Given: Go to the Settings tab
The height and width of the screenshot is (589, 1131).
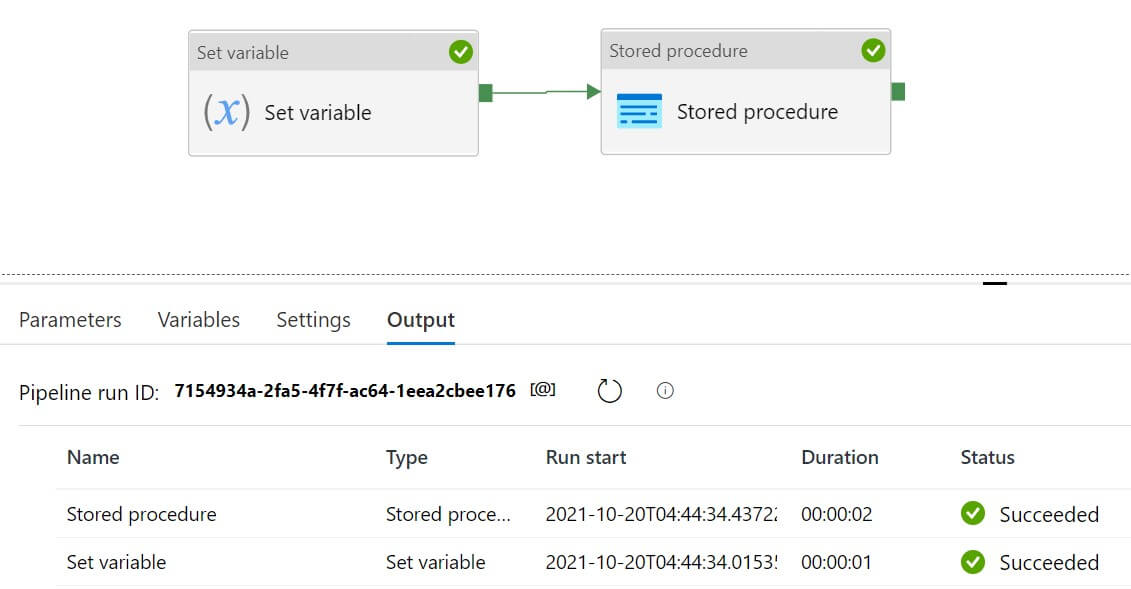Looking at the screenshot, I should pos(313,320).
